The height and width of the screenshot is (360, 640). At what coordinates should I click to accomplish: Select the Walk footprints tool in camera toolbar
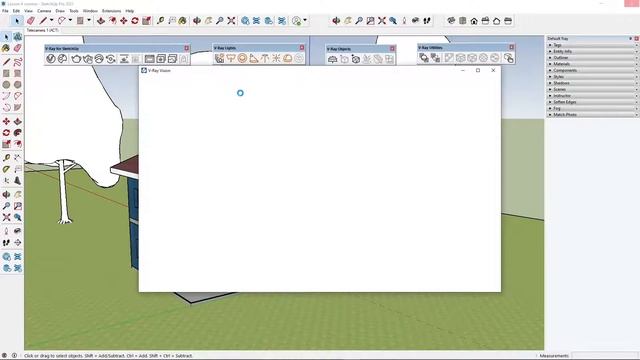click(x=427, y=20)
